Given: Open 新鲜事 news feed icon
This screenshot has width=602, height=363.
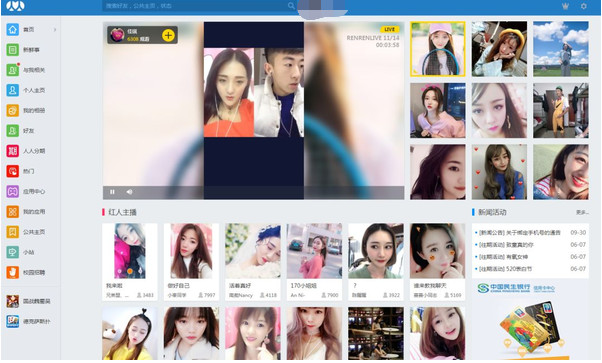Looking at the screenshot, I should pos(13,50).
